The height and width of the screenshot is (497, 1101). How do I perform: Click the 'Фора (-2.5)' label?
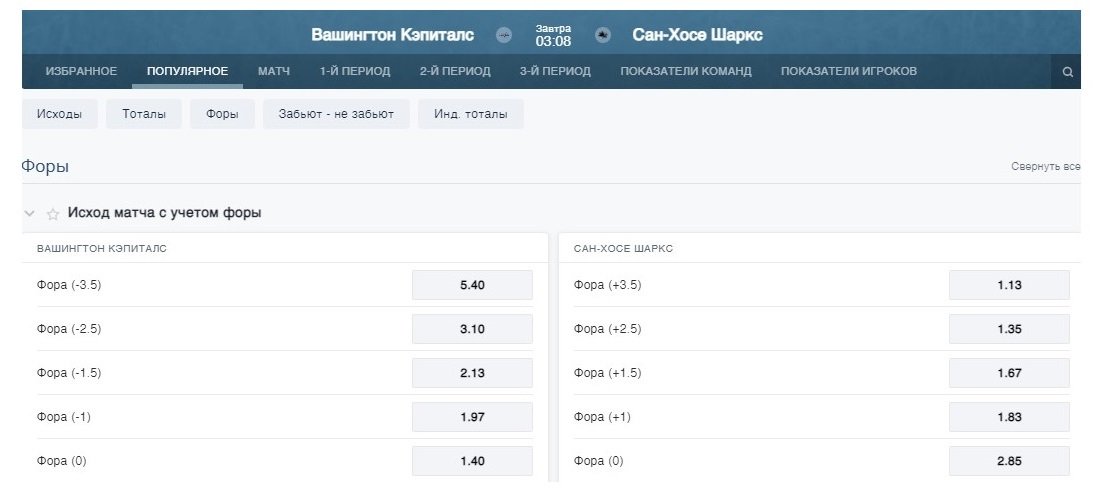pos(69,329)
